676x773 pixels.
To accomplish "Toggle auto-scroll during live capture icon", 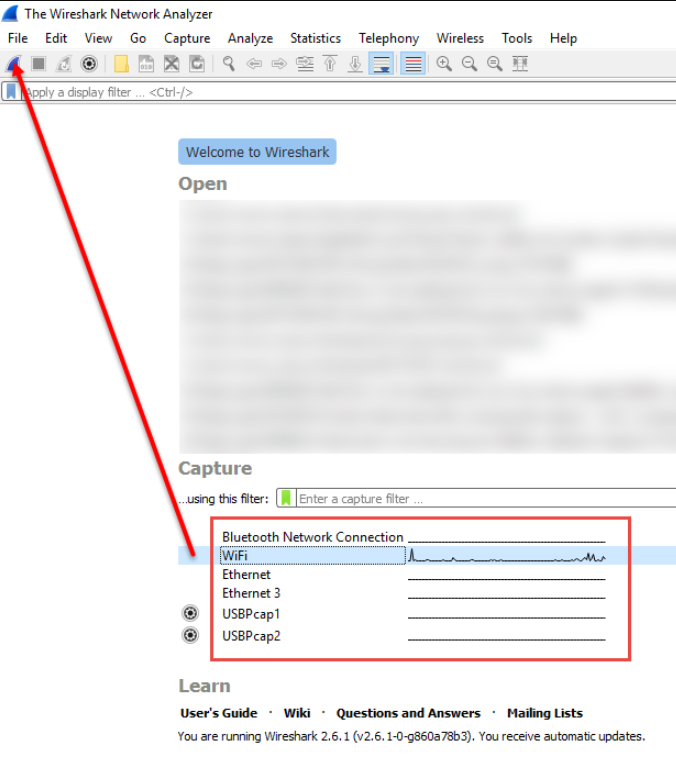I will point(381,64).
